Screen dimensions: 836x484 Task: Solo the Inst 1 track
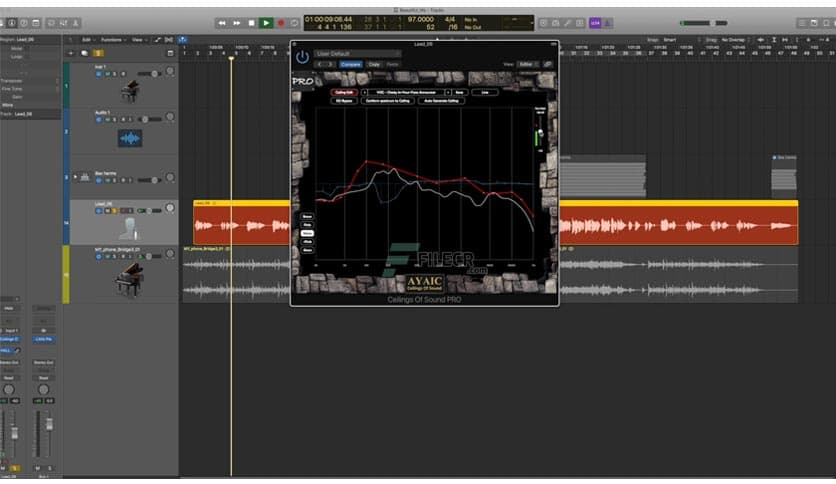tap(114, 74)
